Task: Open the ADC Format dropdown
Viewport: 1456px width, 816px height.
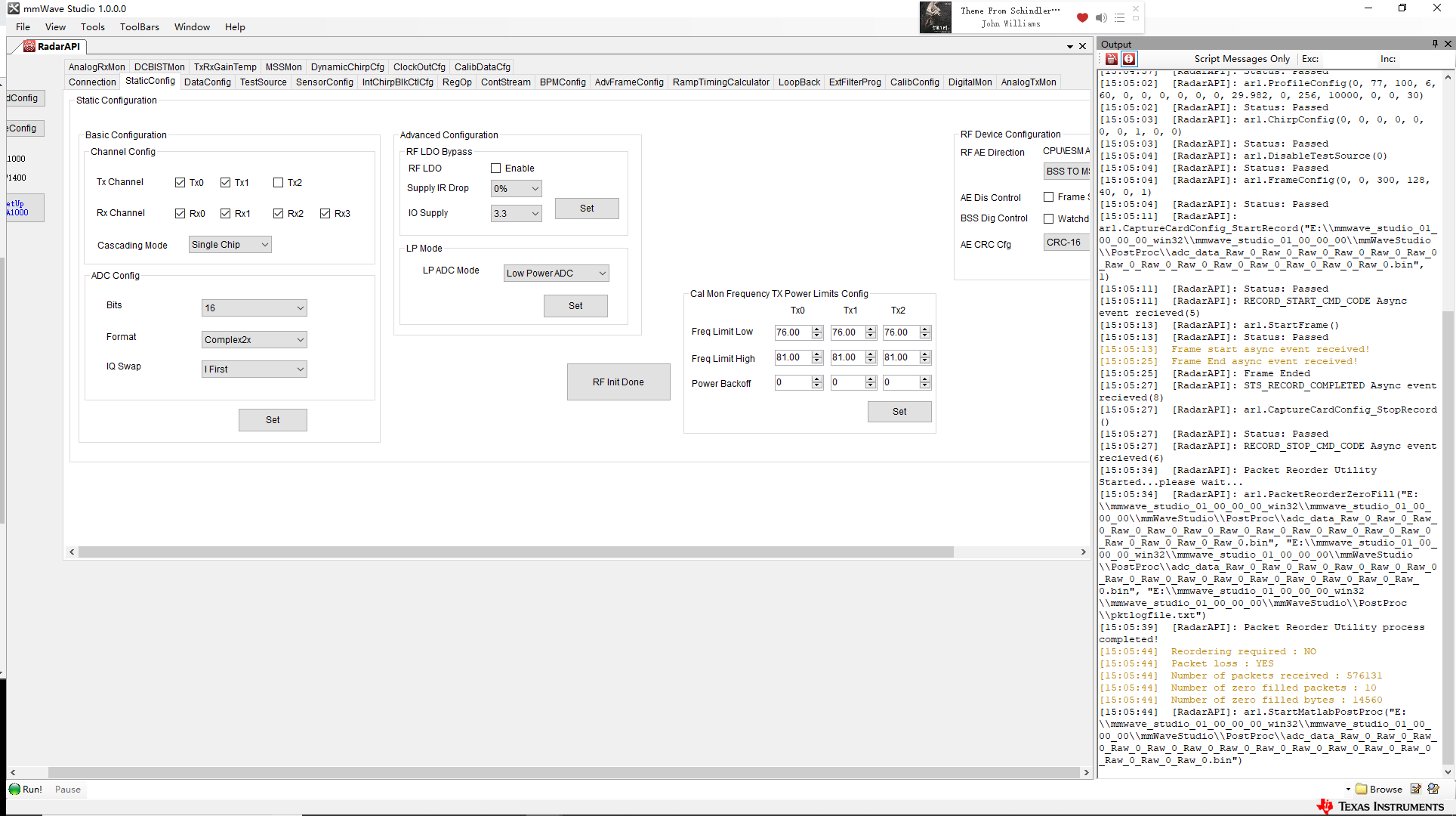Action: [x=254, y=339]
